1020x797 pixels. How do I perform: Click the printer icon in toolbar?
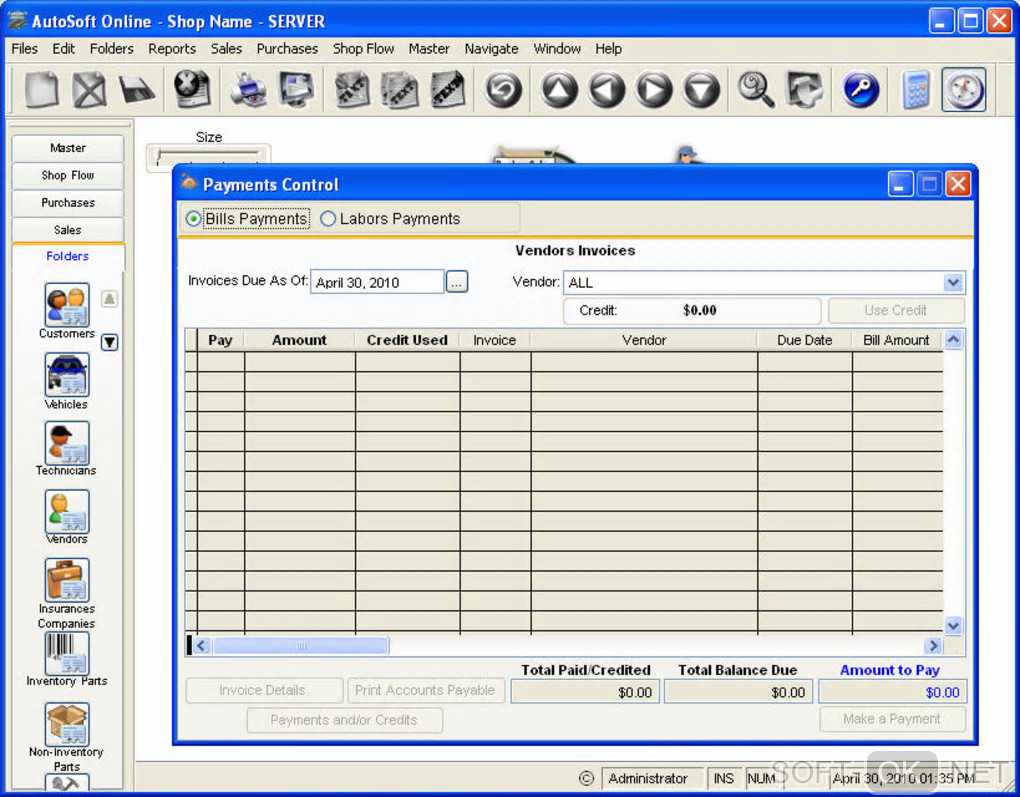(x=248, y=90)
